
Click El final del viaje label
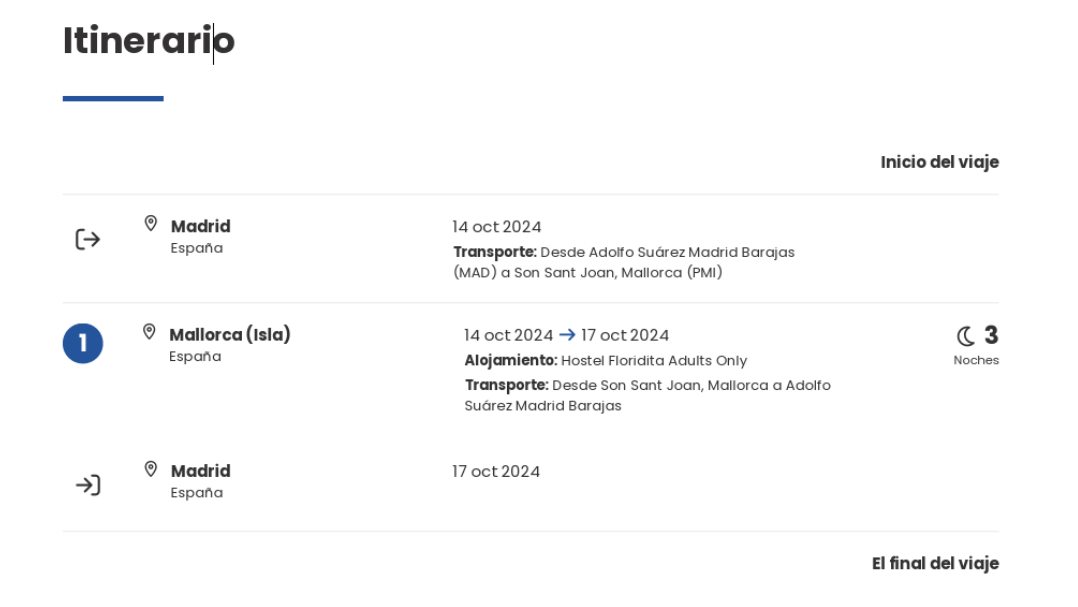(x=935, y=564)
